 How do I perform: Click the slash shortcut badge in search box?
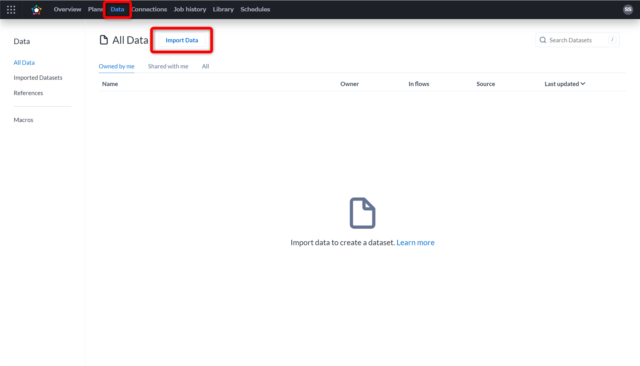coord(612,40)
